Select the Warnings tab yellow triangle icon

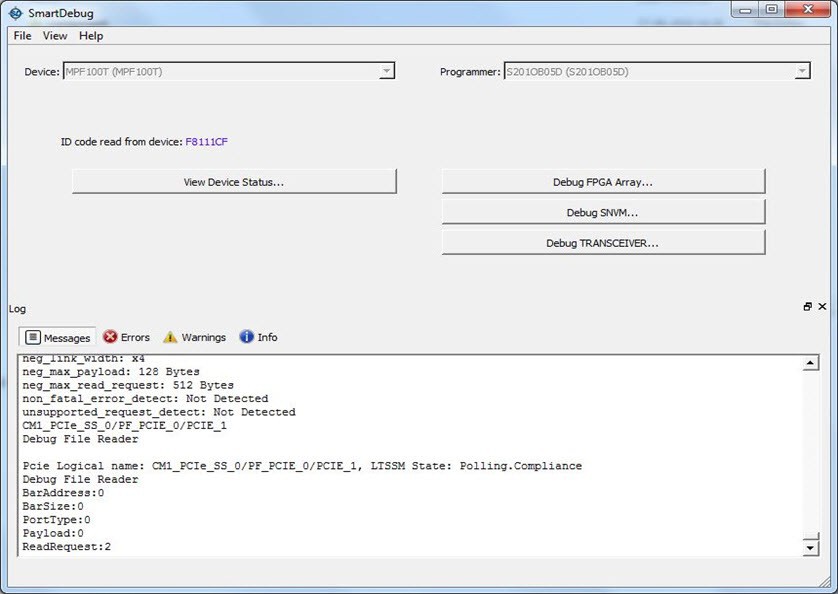coord(170,337)
